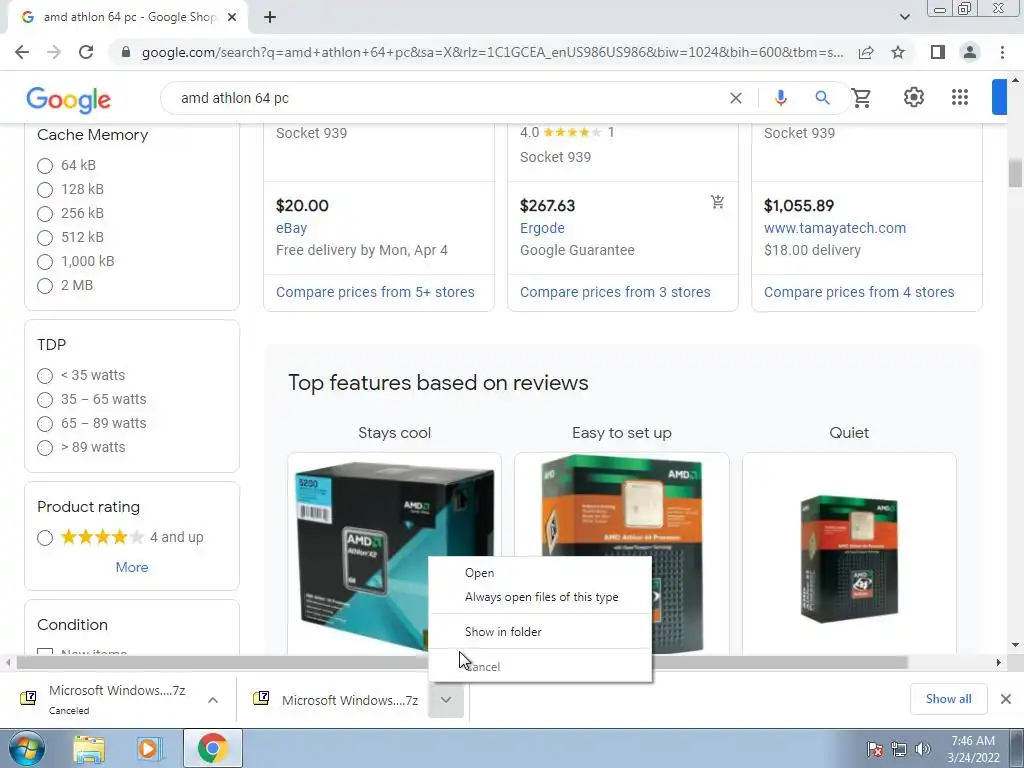Click the vertical scrollbar thumb
Screen dimensions: 1024x768
[1015, 172]
